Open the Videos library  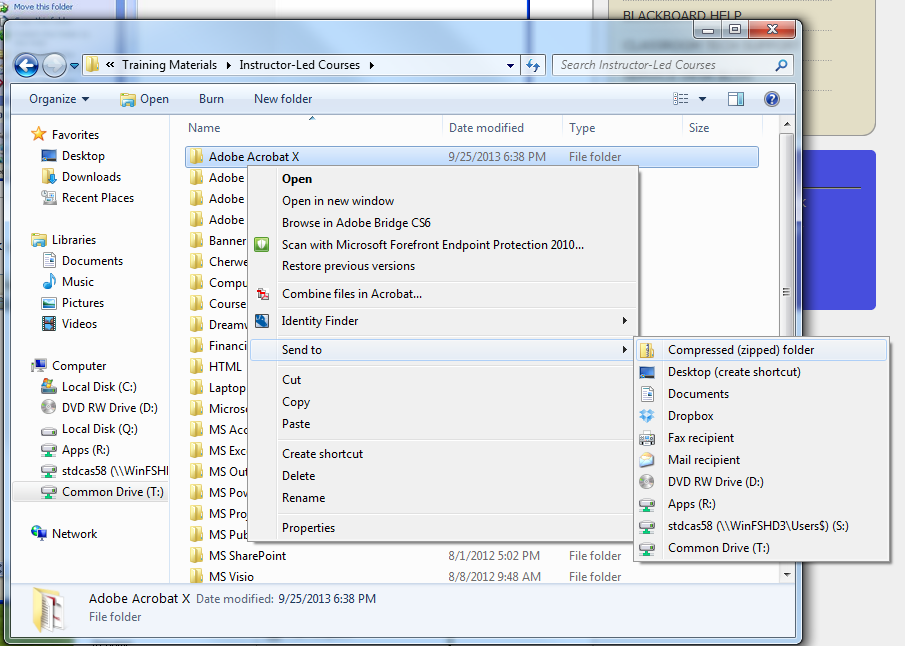coord(79,324)
